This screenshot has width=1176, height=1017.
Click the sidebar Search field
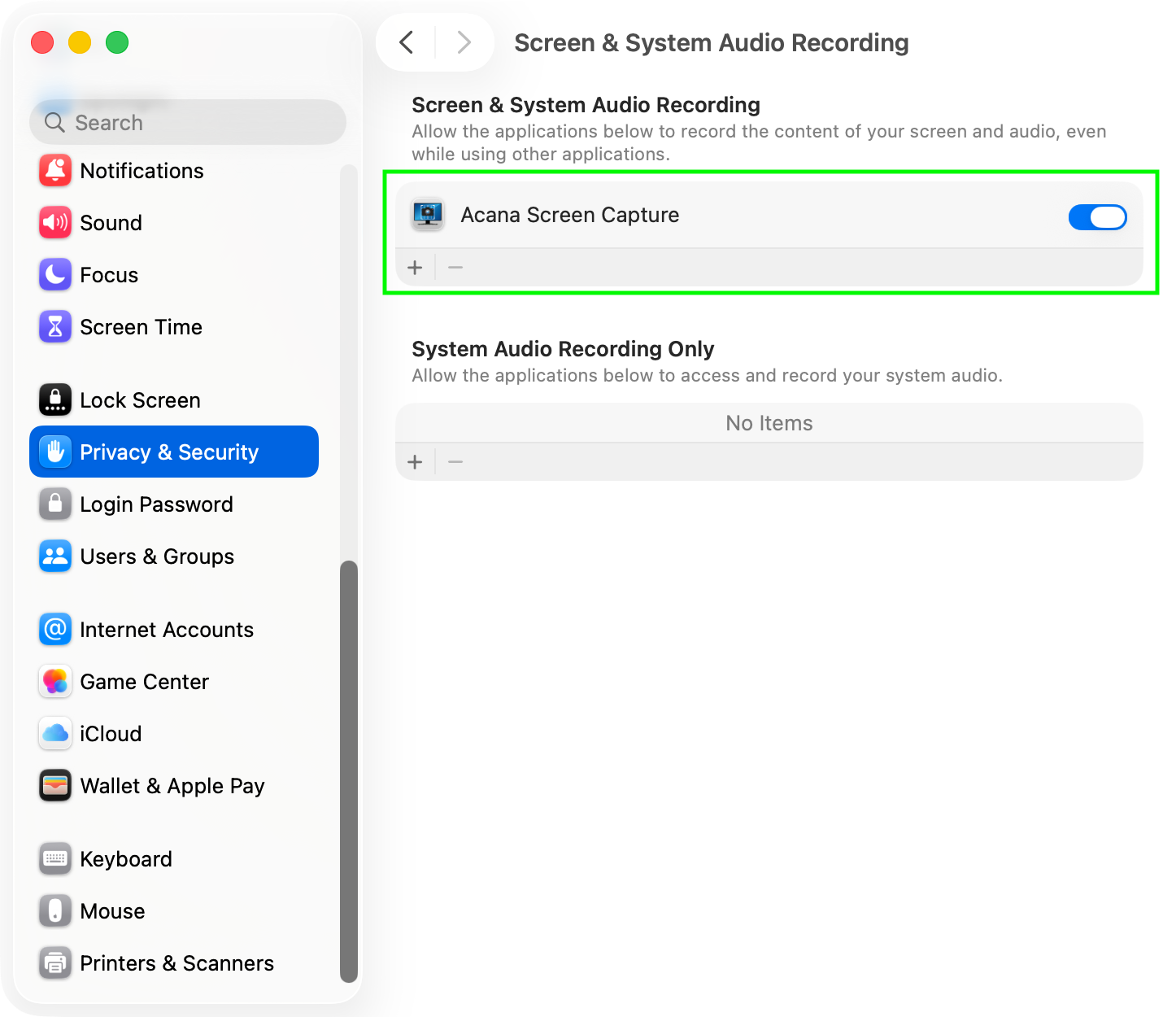(x=188, y=123)
